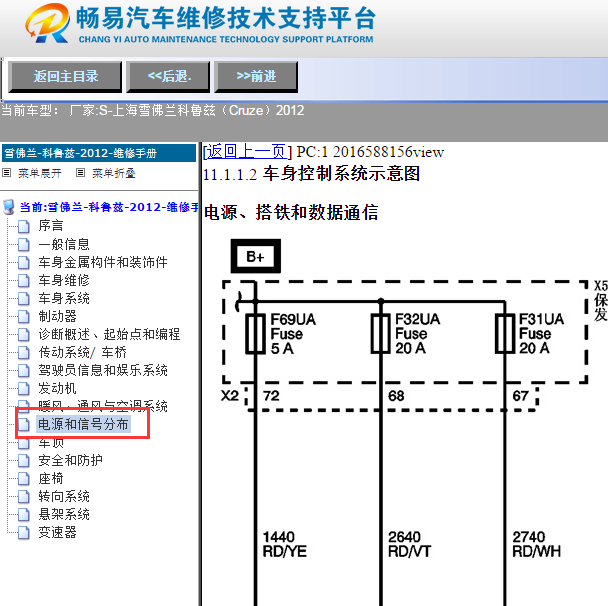Click the computer icon at tree root
The image size is (608, 606).
9,207
